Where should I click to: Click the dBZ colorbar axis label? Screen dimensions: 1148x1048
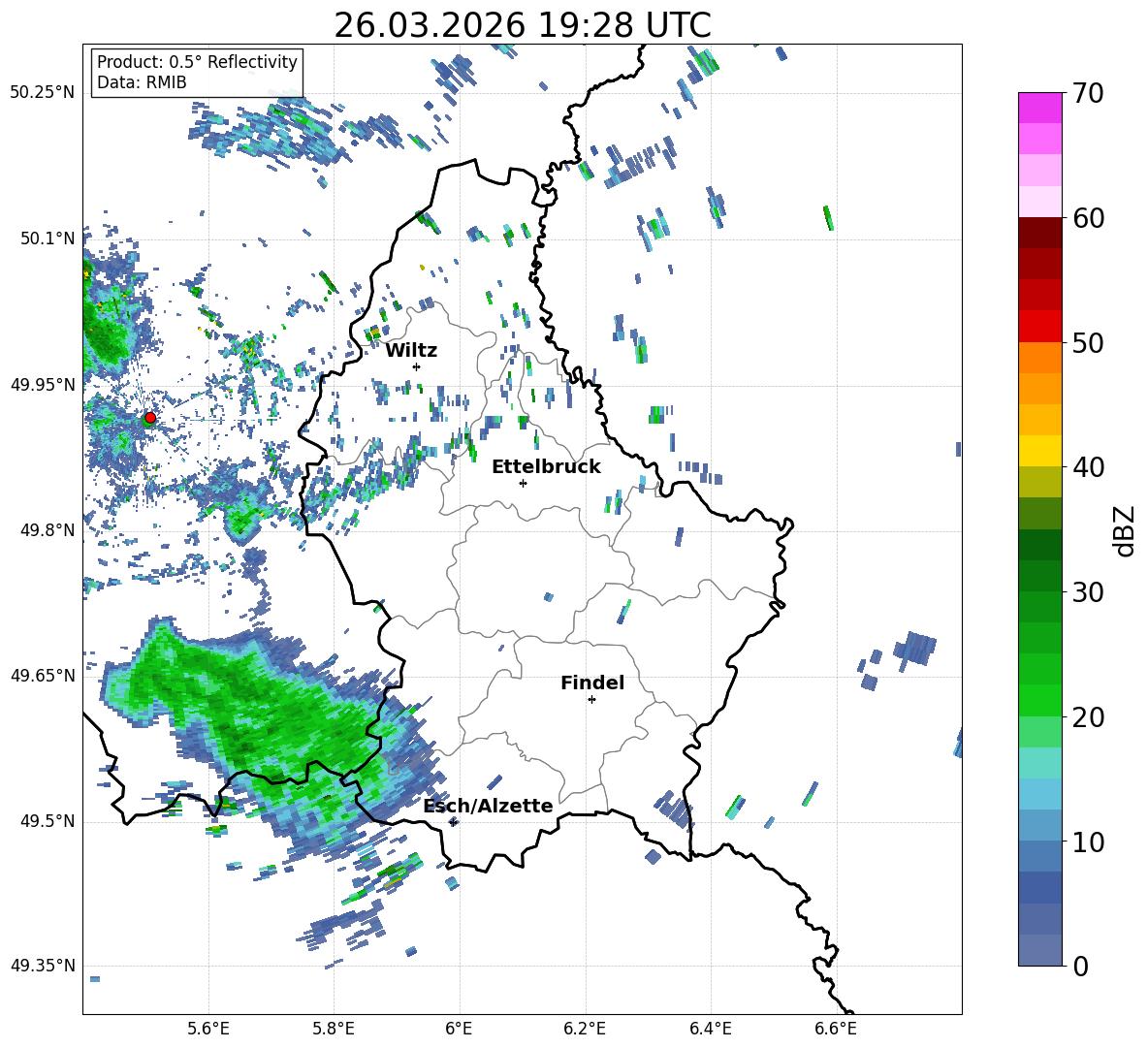(x=1125, y=530)
